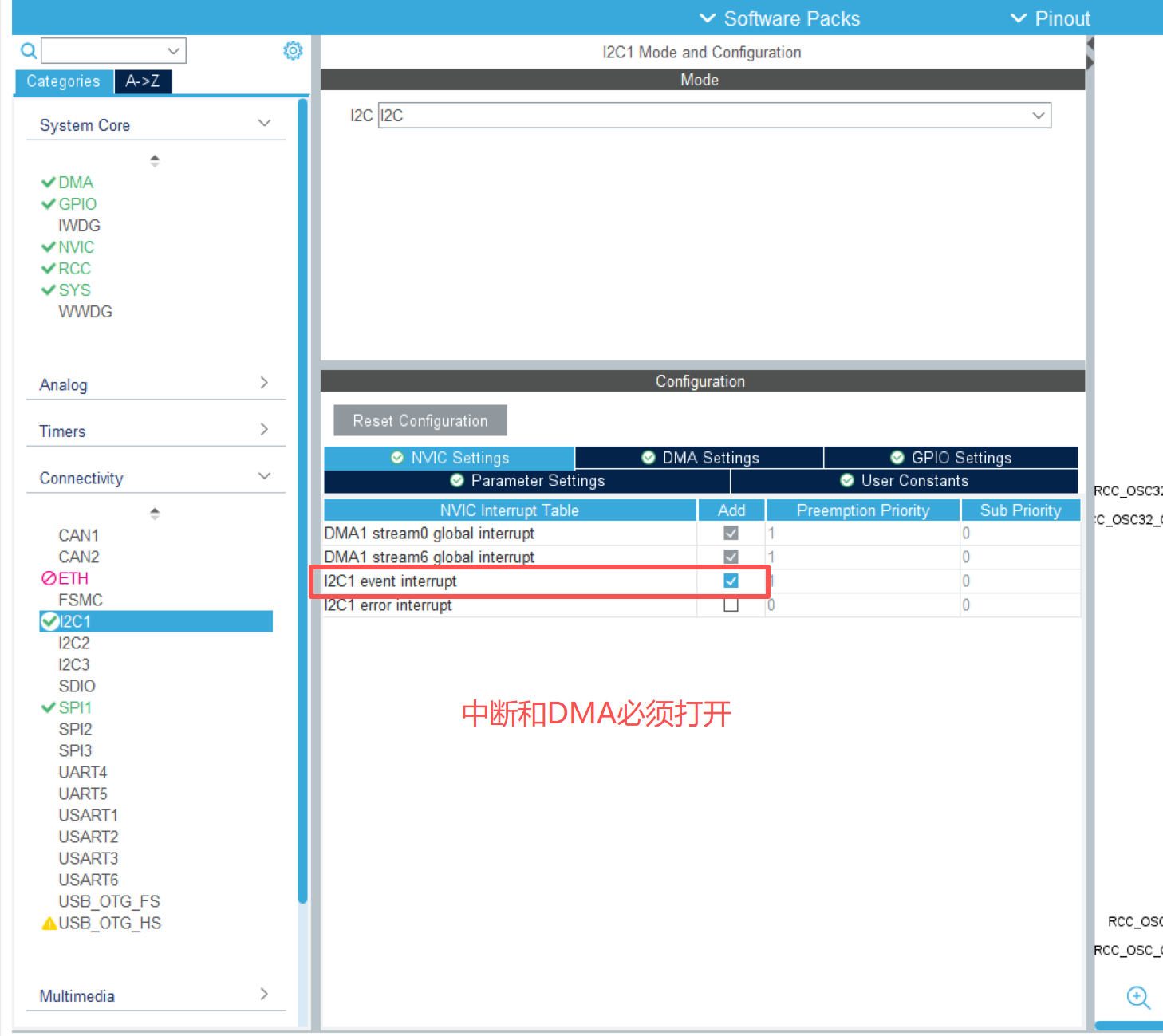1163x1036 pixels.
Task: Open the peripheral search combo box
Action: (x=113, y=51)
